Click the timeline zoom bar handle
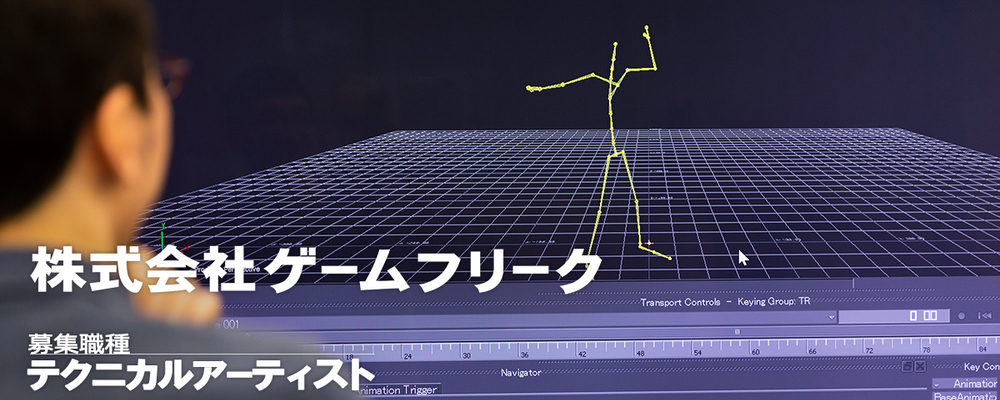The width and height of the screenshot is (1000, 400). click(737, 332)
